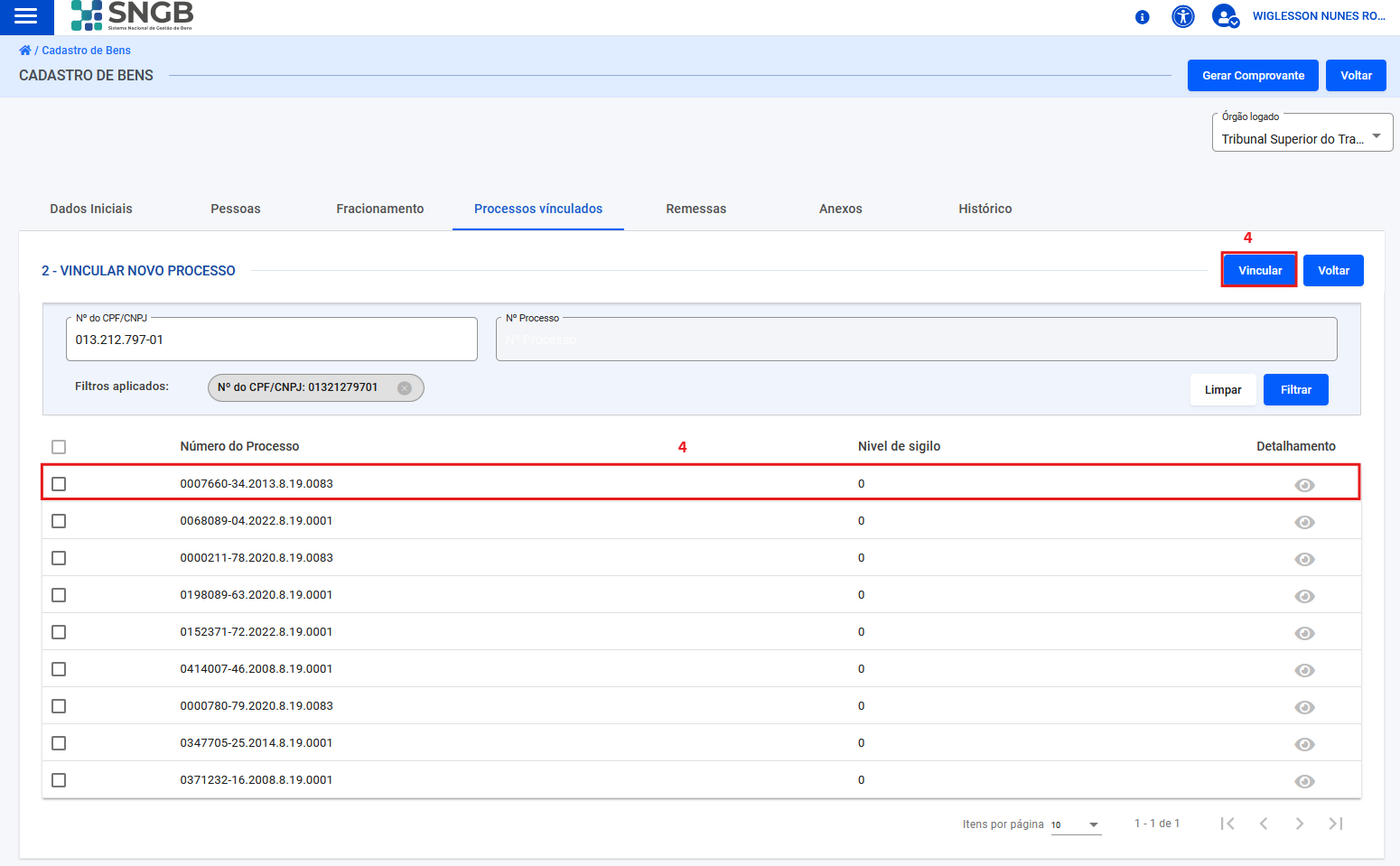Check the box for process 0152371-72.2022.8.19.0001
The image size is (1400, 866).
tap(59, 632)
